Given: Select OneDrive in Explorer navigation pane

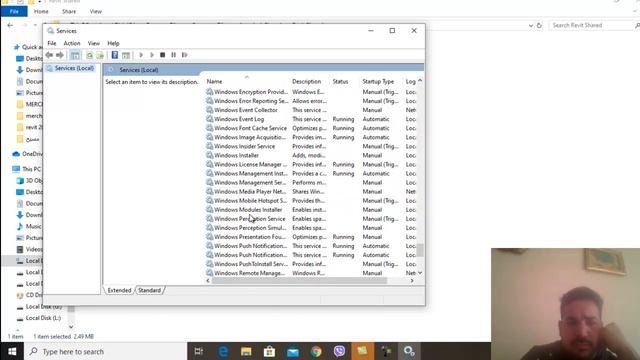Looking at the screenshot, I should pyautogui.click(x=27, y=154).
